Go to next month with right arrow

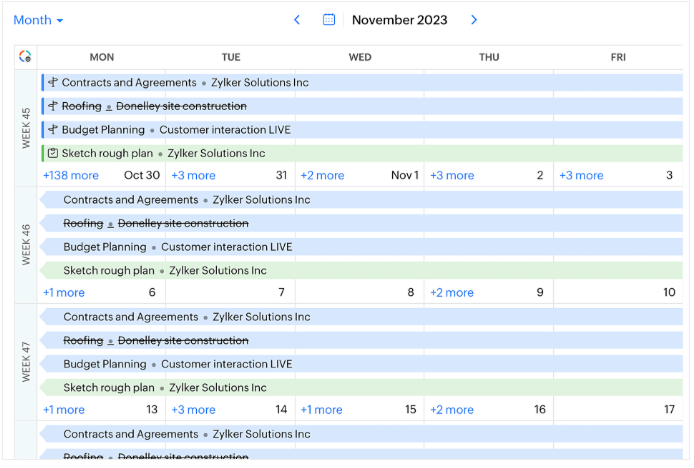(474, 20)
